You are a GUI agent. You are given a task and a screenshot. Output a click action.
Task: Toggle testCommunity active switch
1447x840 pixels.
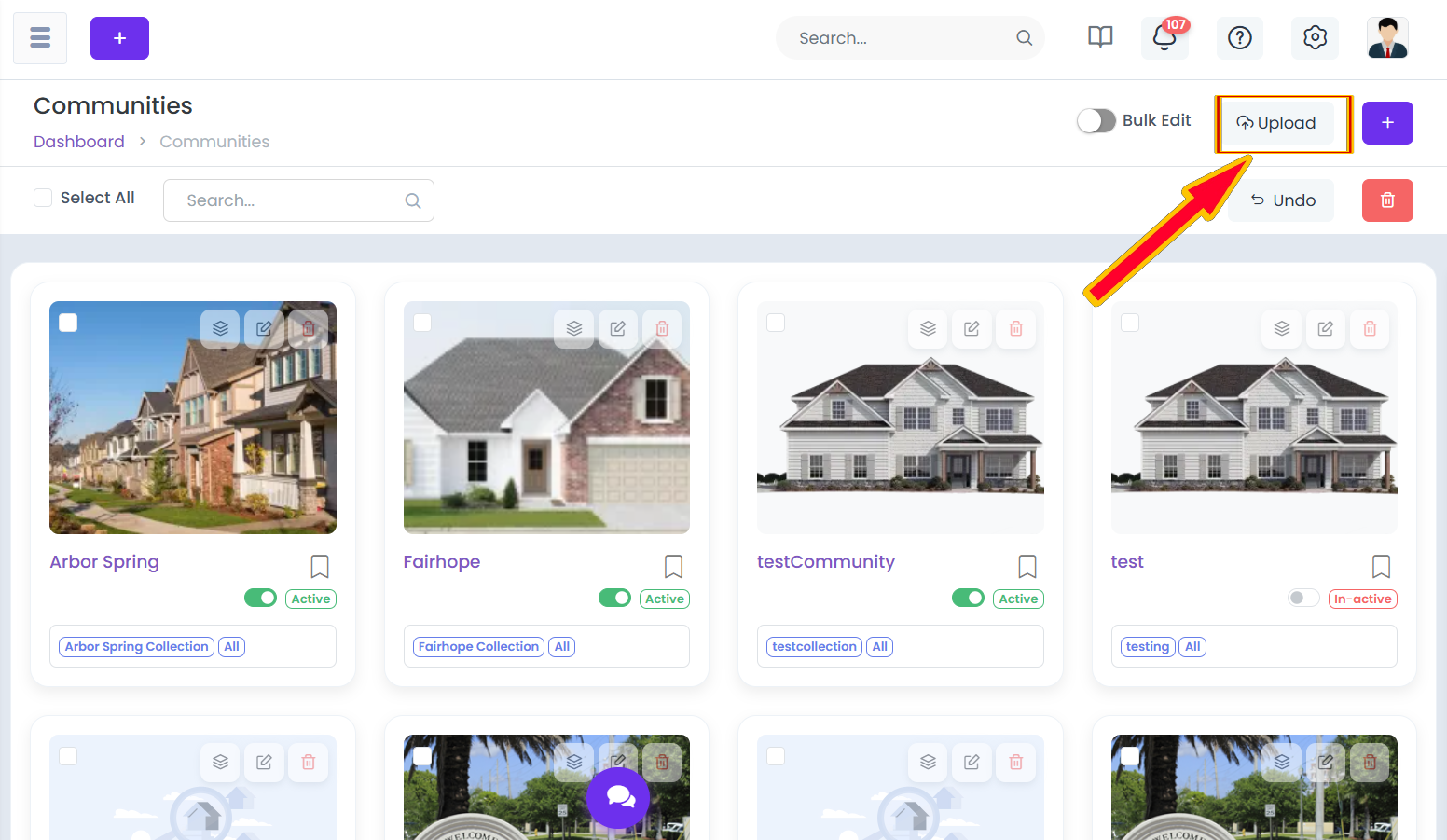969,598
